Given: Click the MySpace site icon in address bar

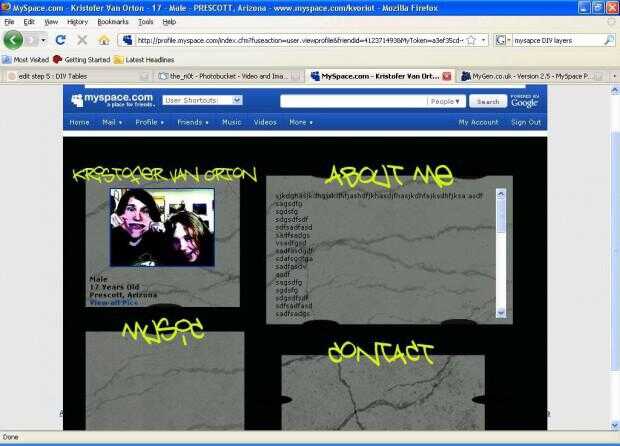Looking at the screenshot, I should pos(127,40).
